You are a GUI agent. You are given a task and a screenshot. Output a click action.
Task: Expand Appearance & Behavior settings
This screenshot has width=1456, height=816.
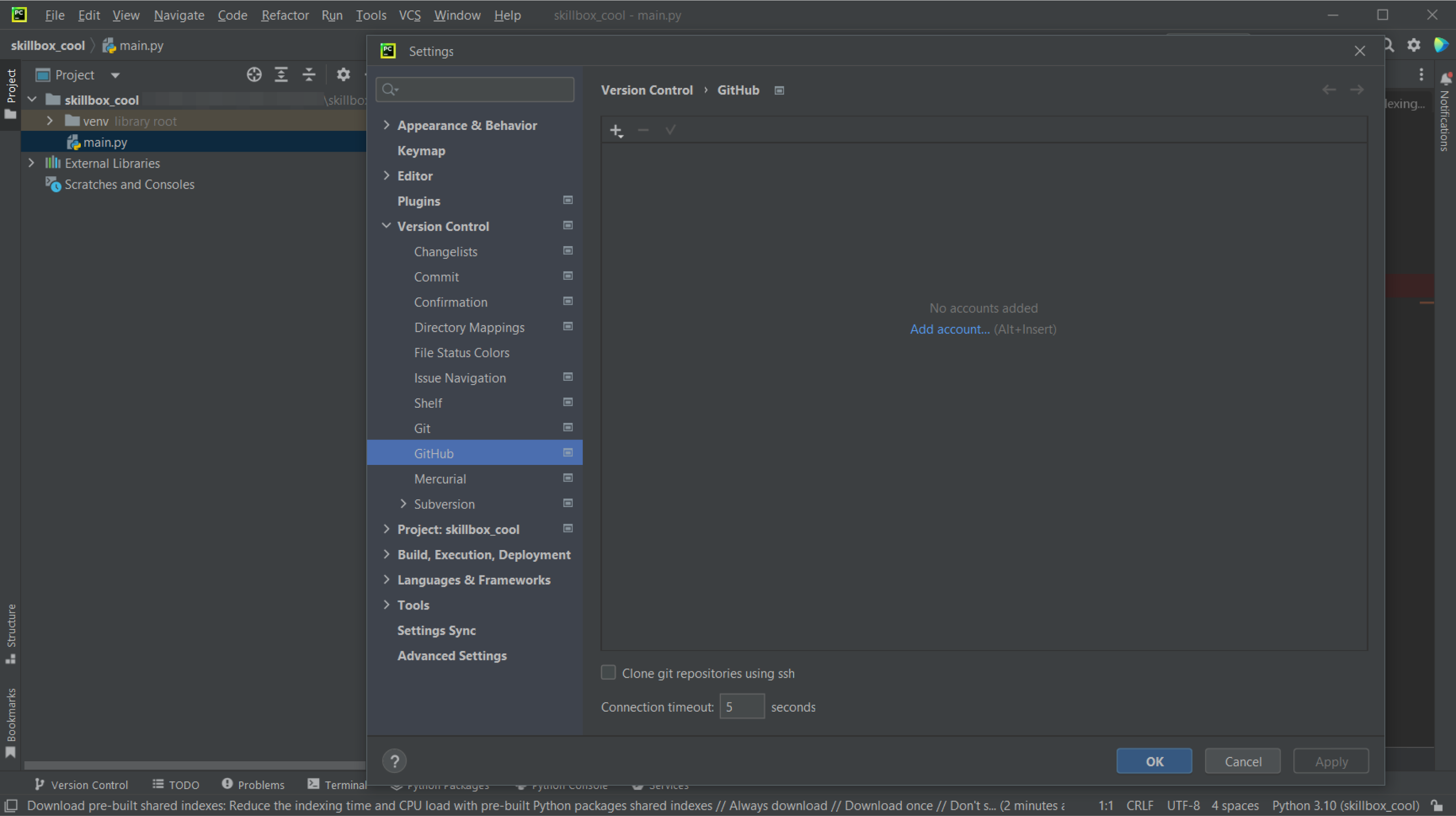point(387,125)
